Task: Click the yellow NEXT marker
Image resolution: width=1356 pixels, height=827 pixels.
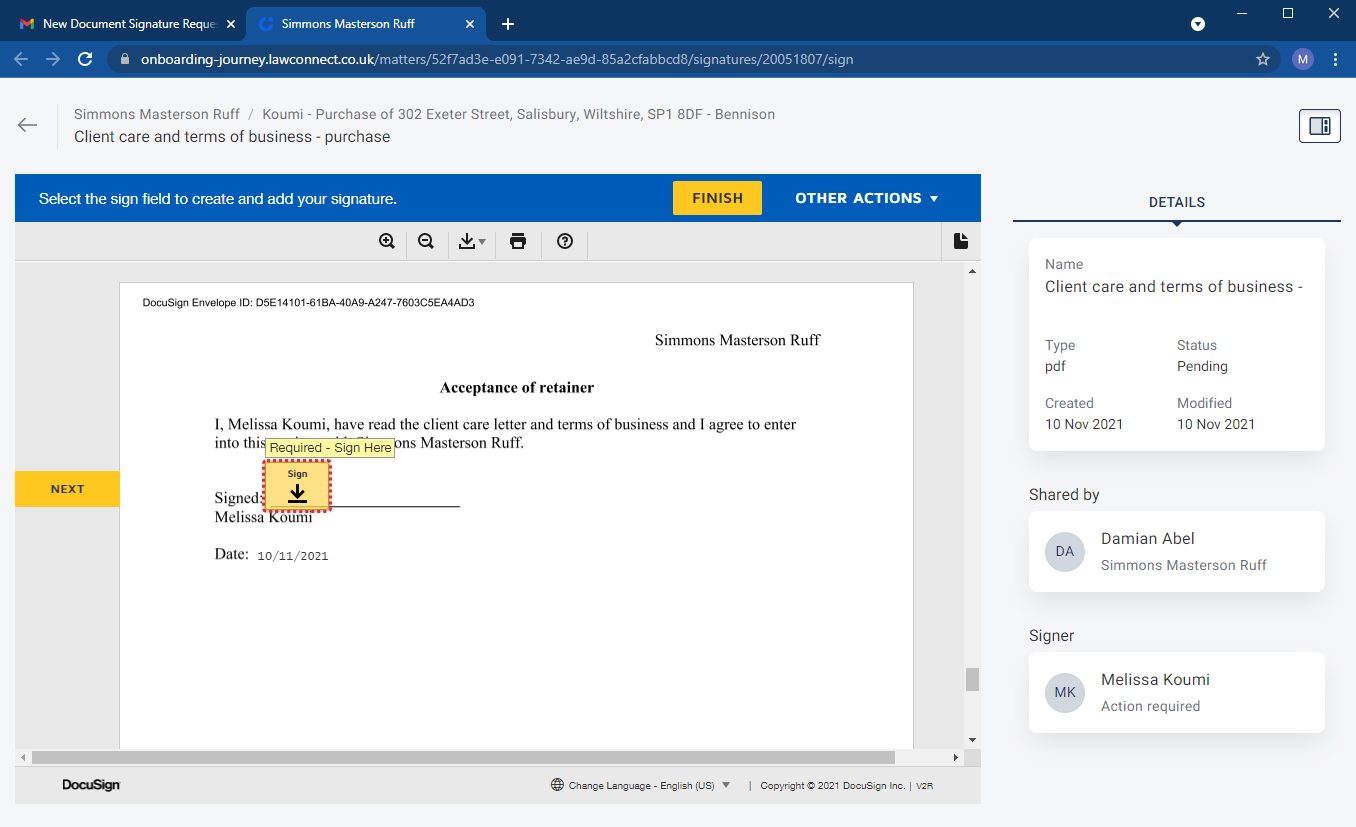Action: click(66, 488)
